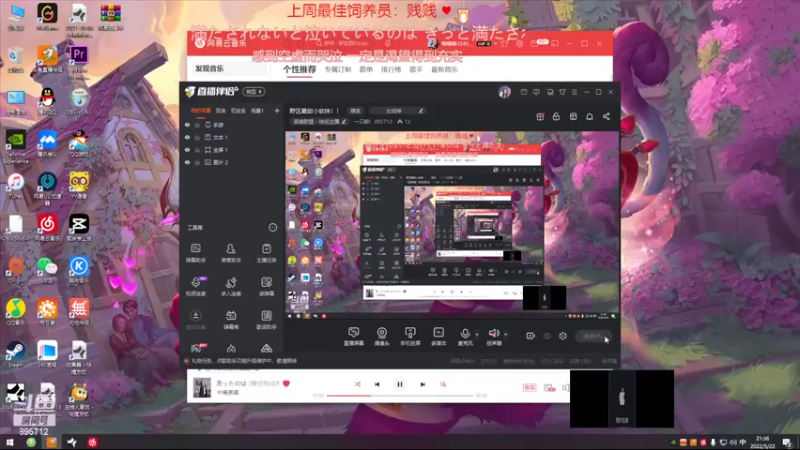The width and height of the screenshot is (800, 450).
Task: Open skin shirt icon in NetEase Music header
Action: click(505, 44)
